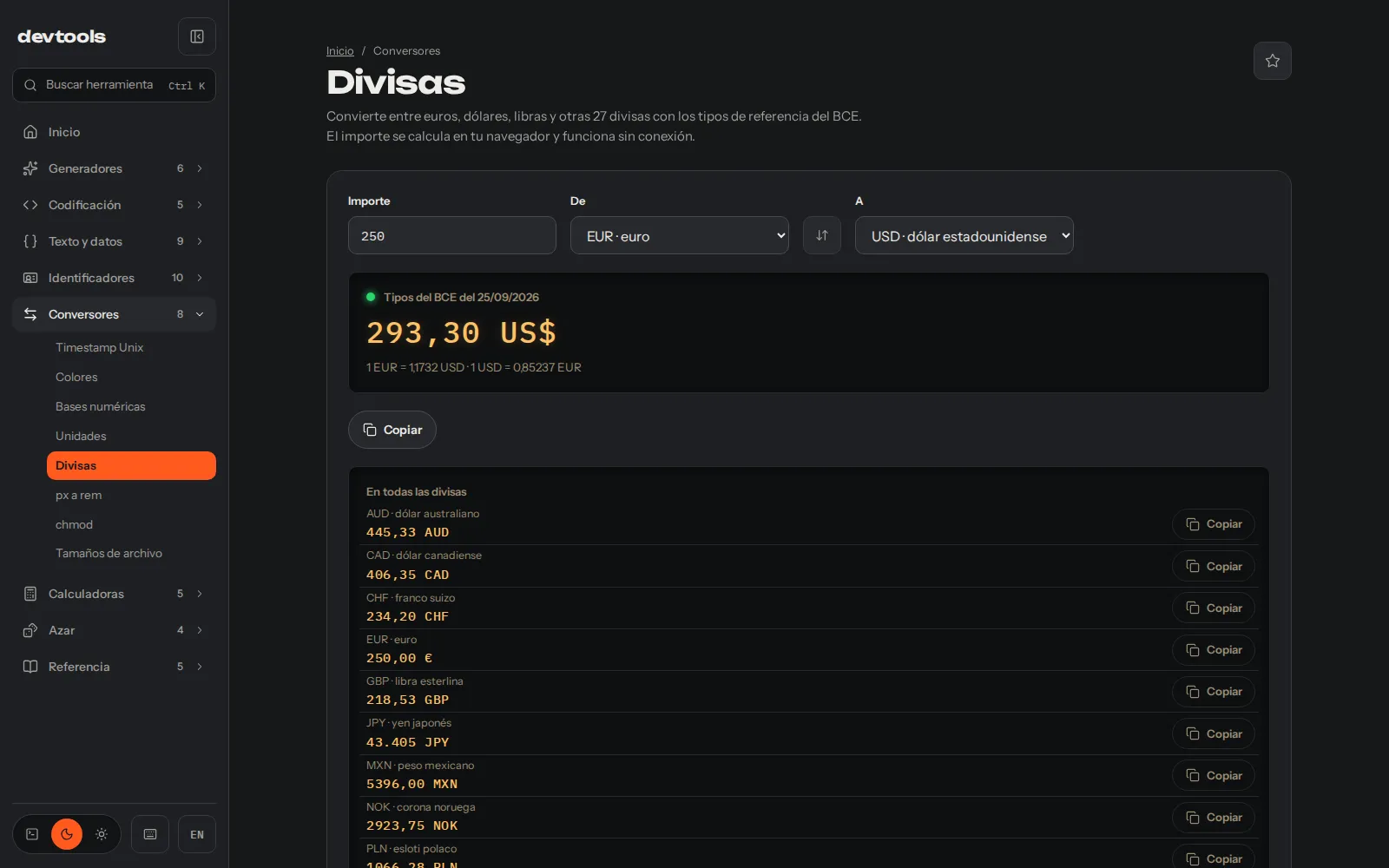
Task: Expand the Identificadores section
Action: (x=114, y=278)
